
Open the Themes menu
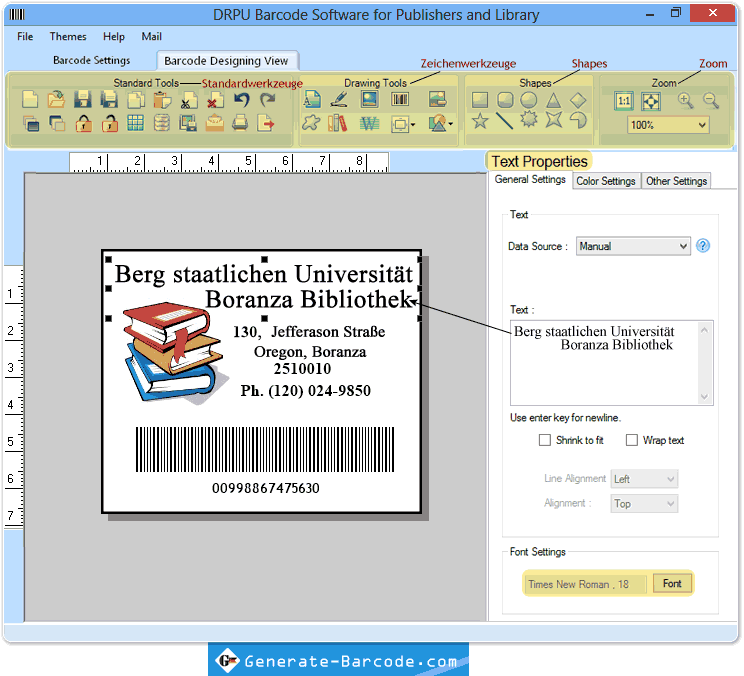pos(68,37)
